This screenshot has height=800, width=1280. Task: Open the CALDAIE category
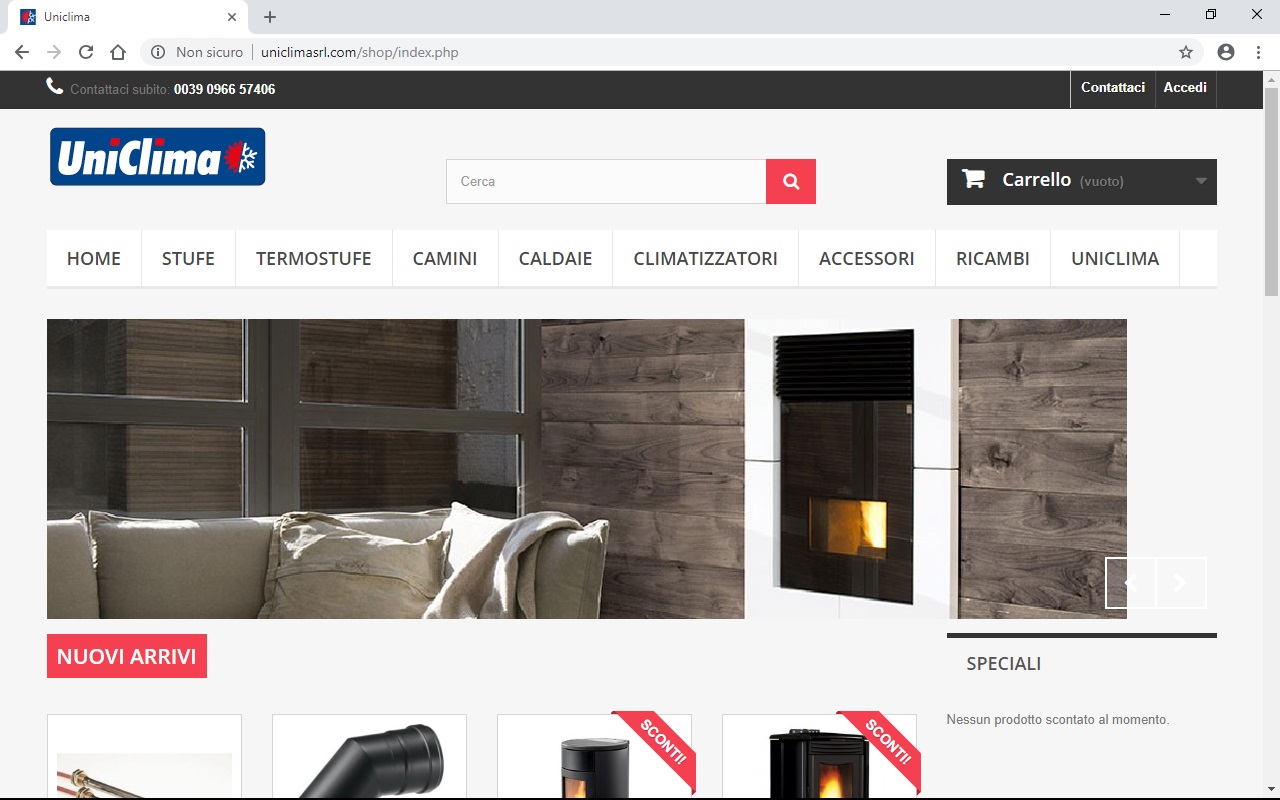(555, 258)
